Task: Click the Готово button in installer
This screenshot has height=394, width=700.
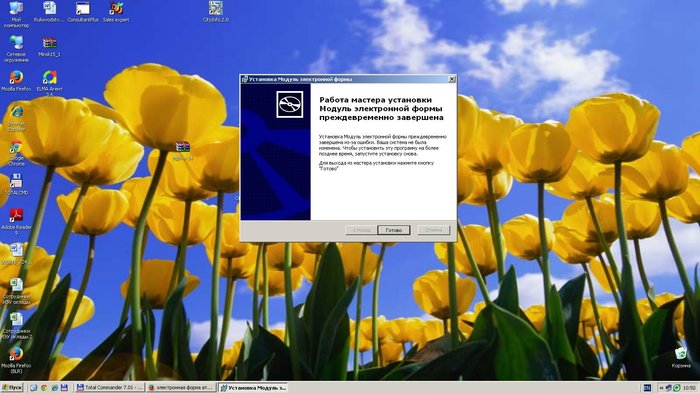Action: (x=393, y=230)
